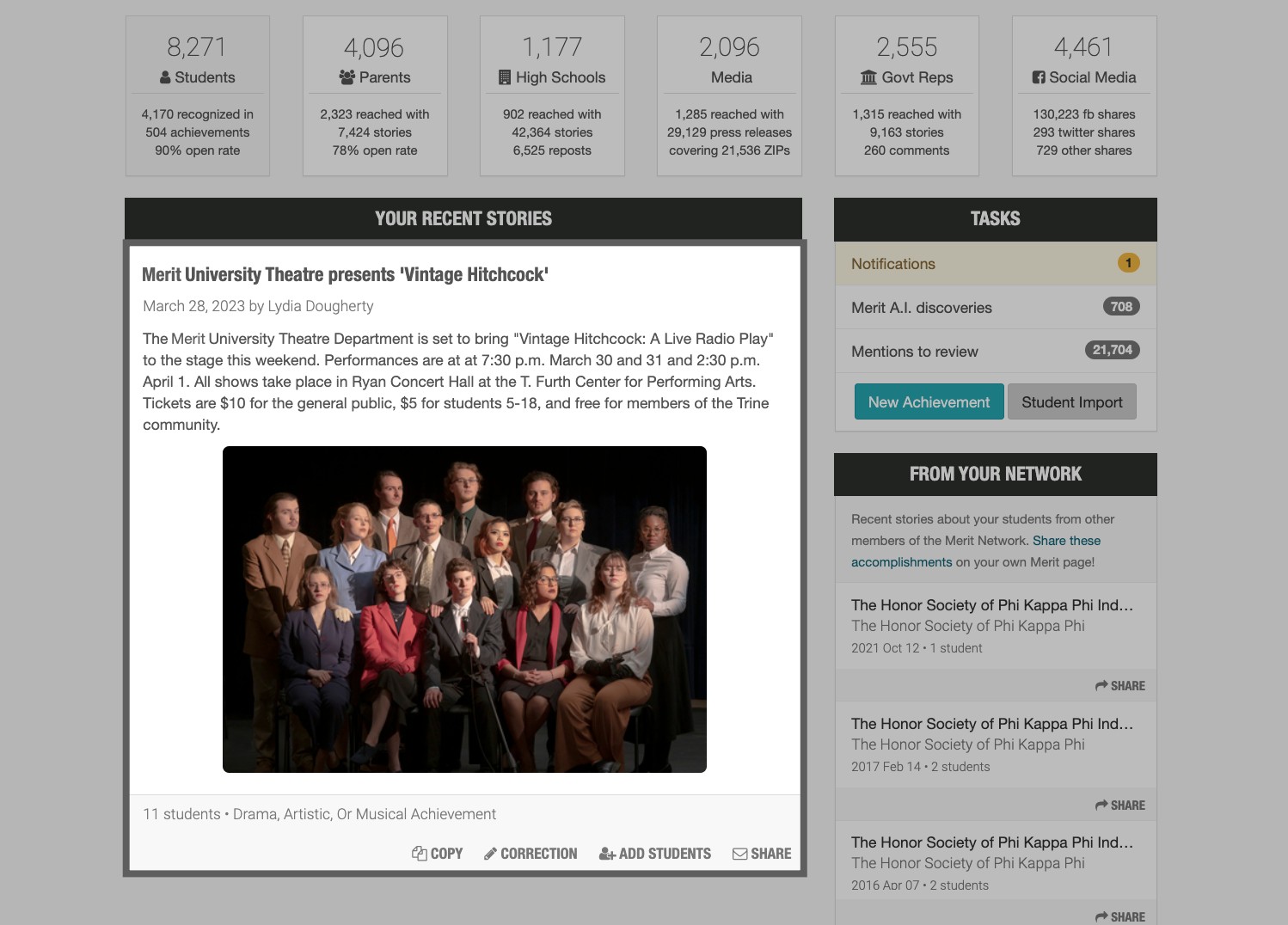Click the share arrow on the 2021 network story
Viewport: 1288px width, 925px height.
coord(1100,685)
